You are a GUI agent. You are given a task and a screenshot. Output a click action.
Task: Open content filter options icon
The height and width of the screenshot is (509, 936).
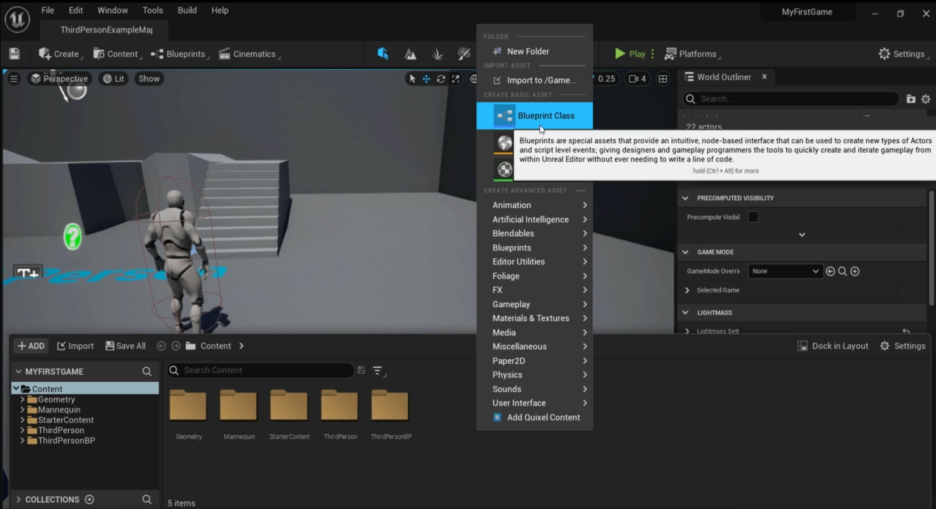click(378, 371)
